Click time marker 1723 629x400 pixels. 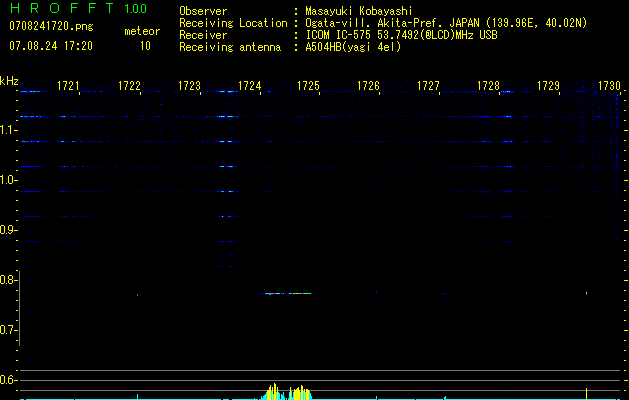point(189,86)
